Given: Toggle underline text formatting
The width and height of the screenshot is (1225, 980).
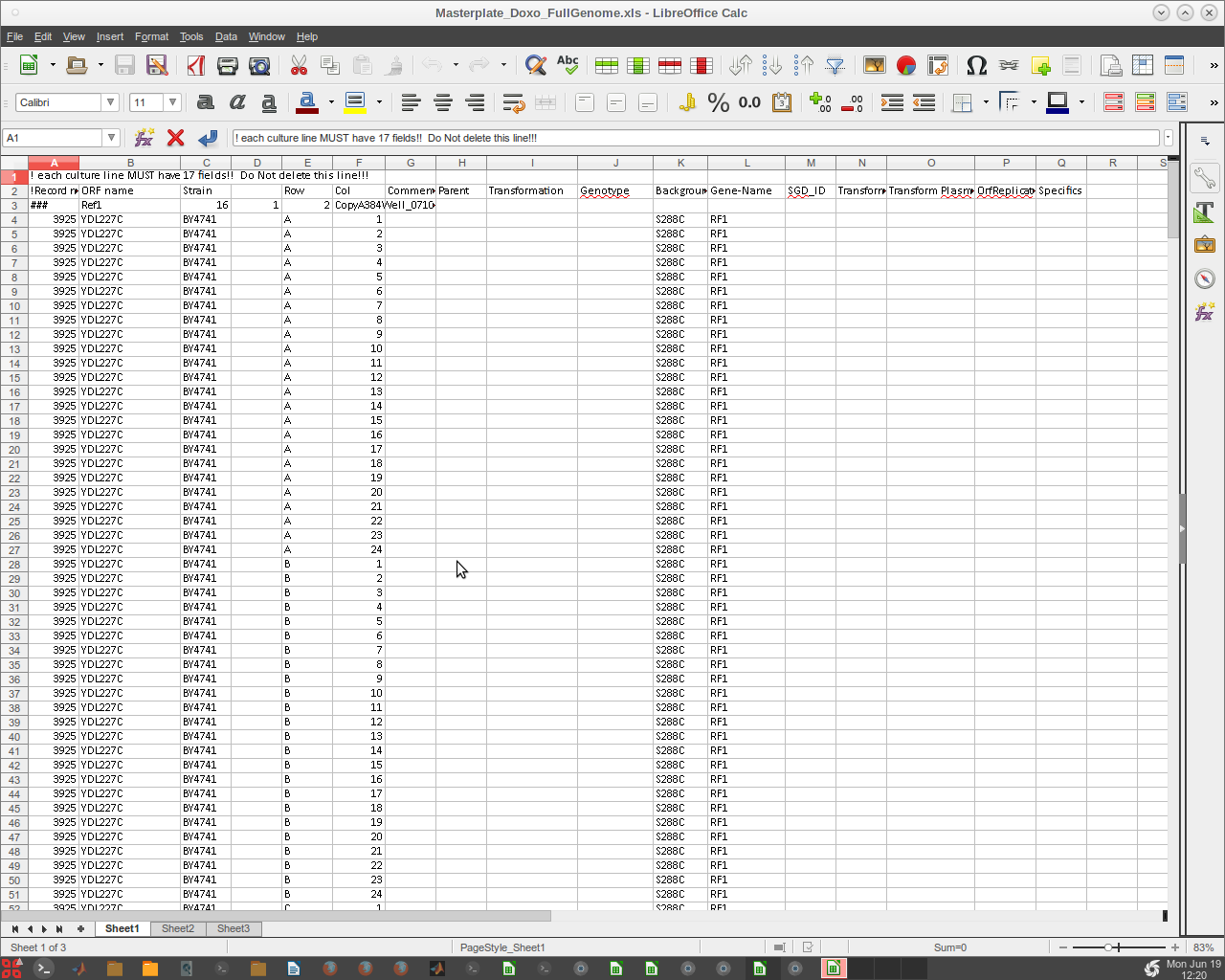Looking at the screenshot, I should point(269,102).
